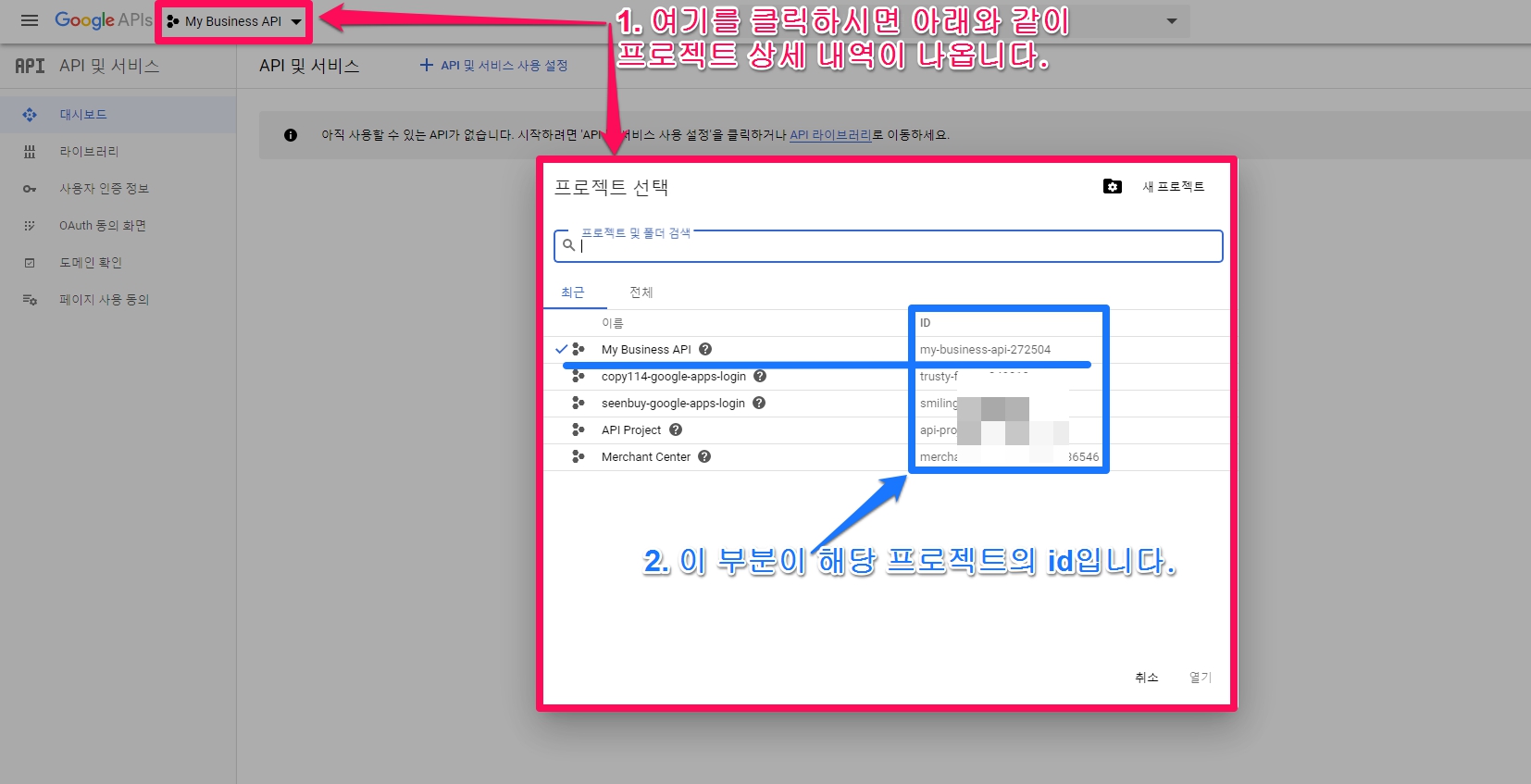Click the domain verification checkbox icon
The image size is (1531, 784).
point(30,263)
